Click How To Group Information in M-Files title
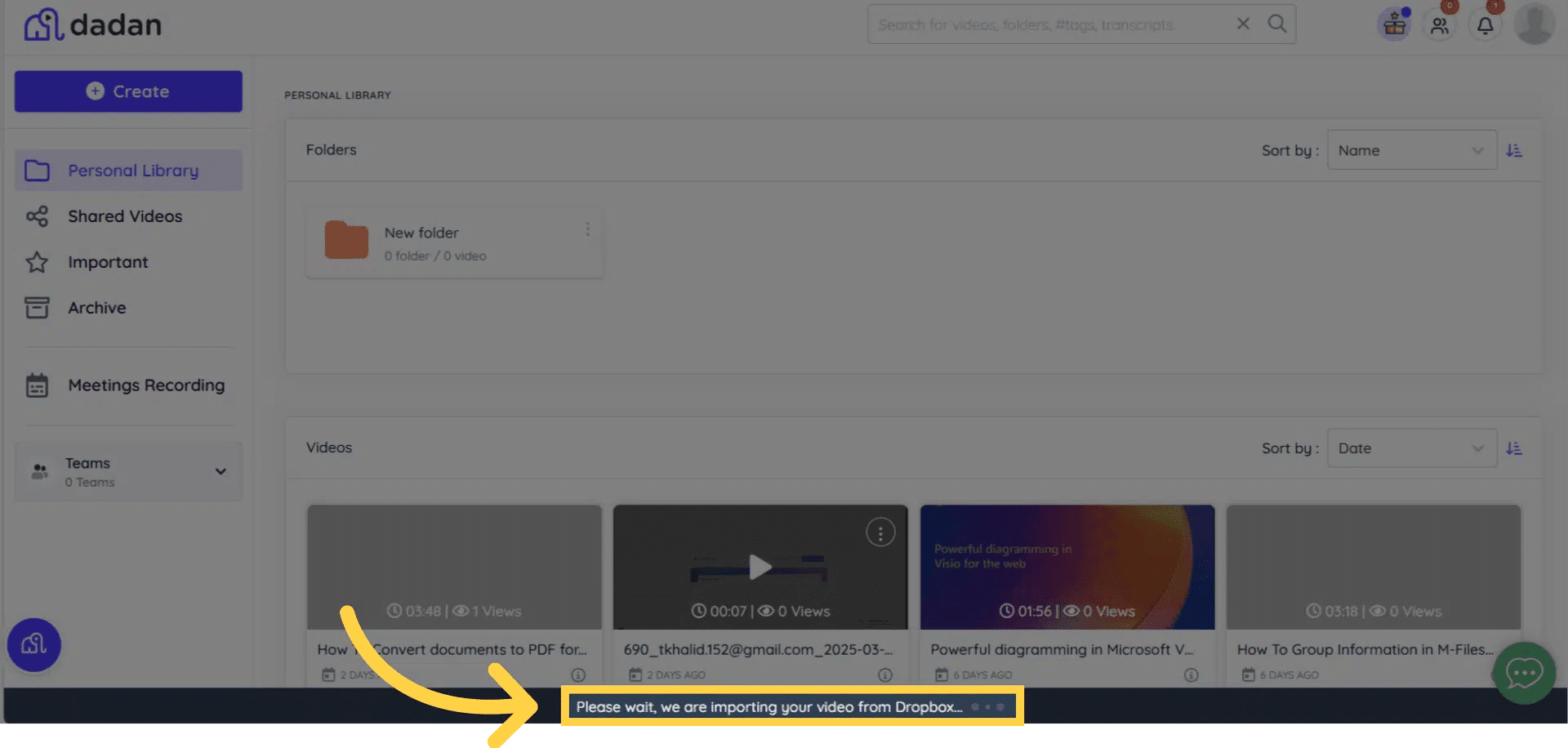This screenshot has width=1568, height=748. tap(1365, 650)
